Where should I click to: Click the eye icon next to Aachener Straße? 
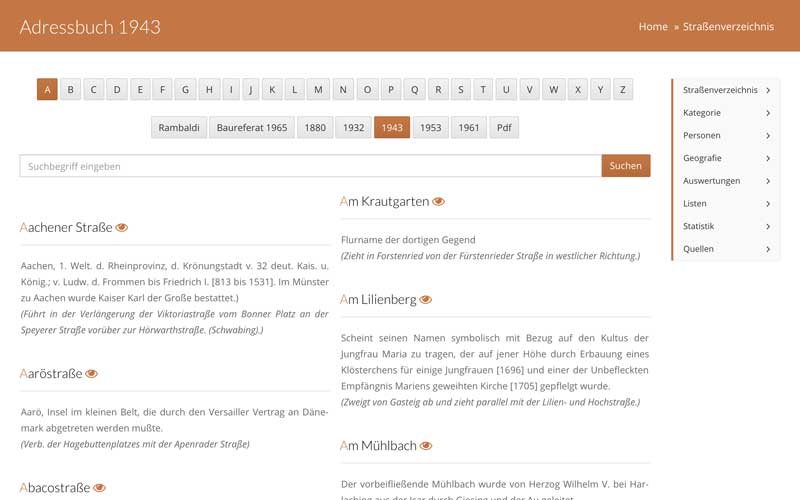point(122,228)
